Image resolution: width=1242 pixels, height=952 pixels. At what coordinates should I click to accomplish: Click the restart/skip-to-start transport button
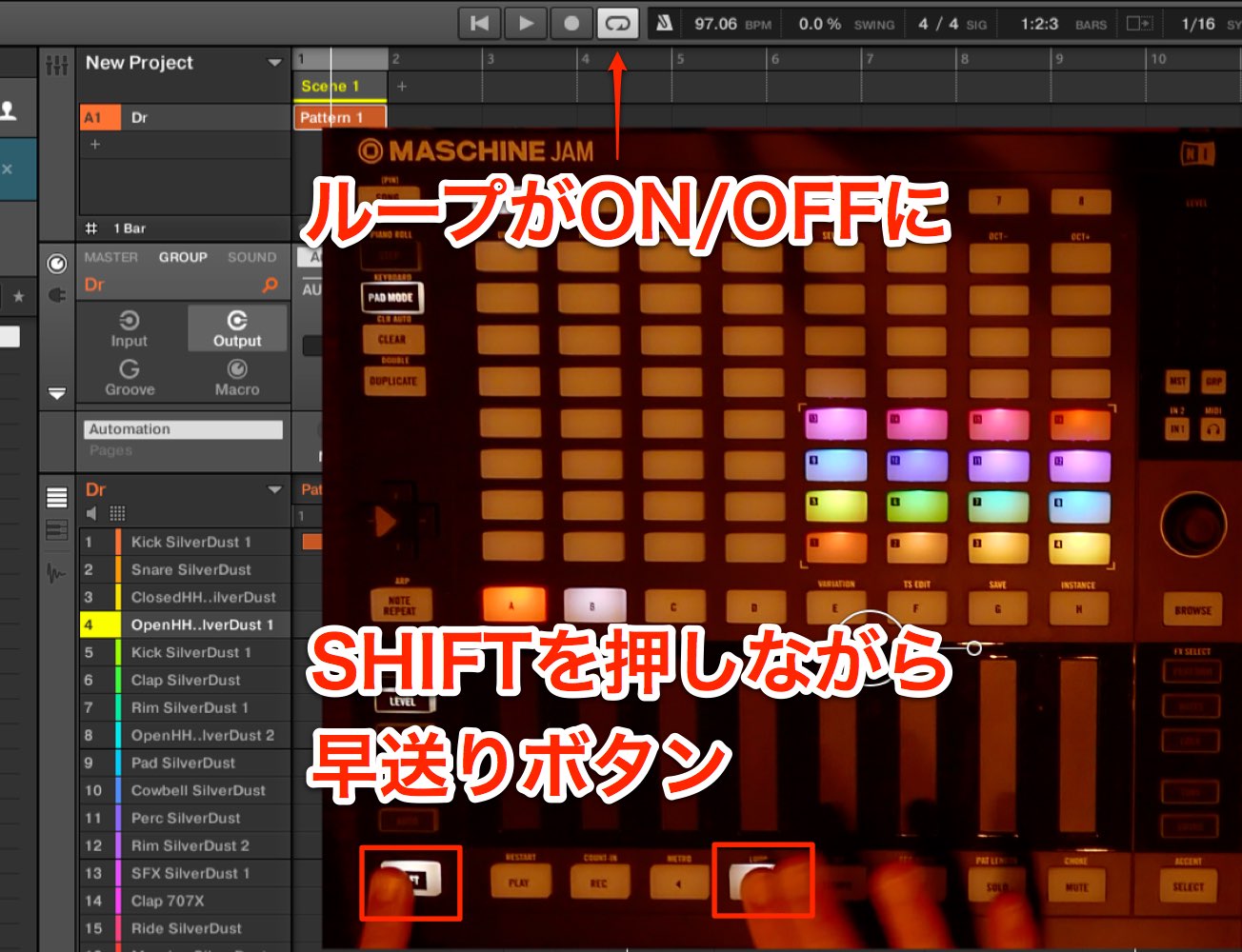[x=480, y=24]
